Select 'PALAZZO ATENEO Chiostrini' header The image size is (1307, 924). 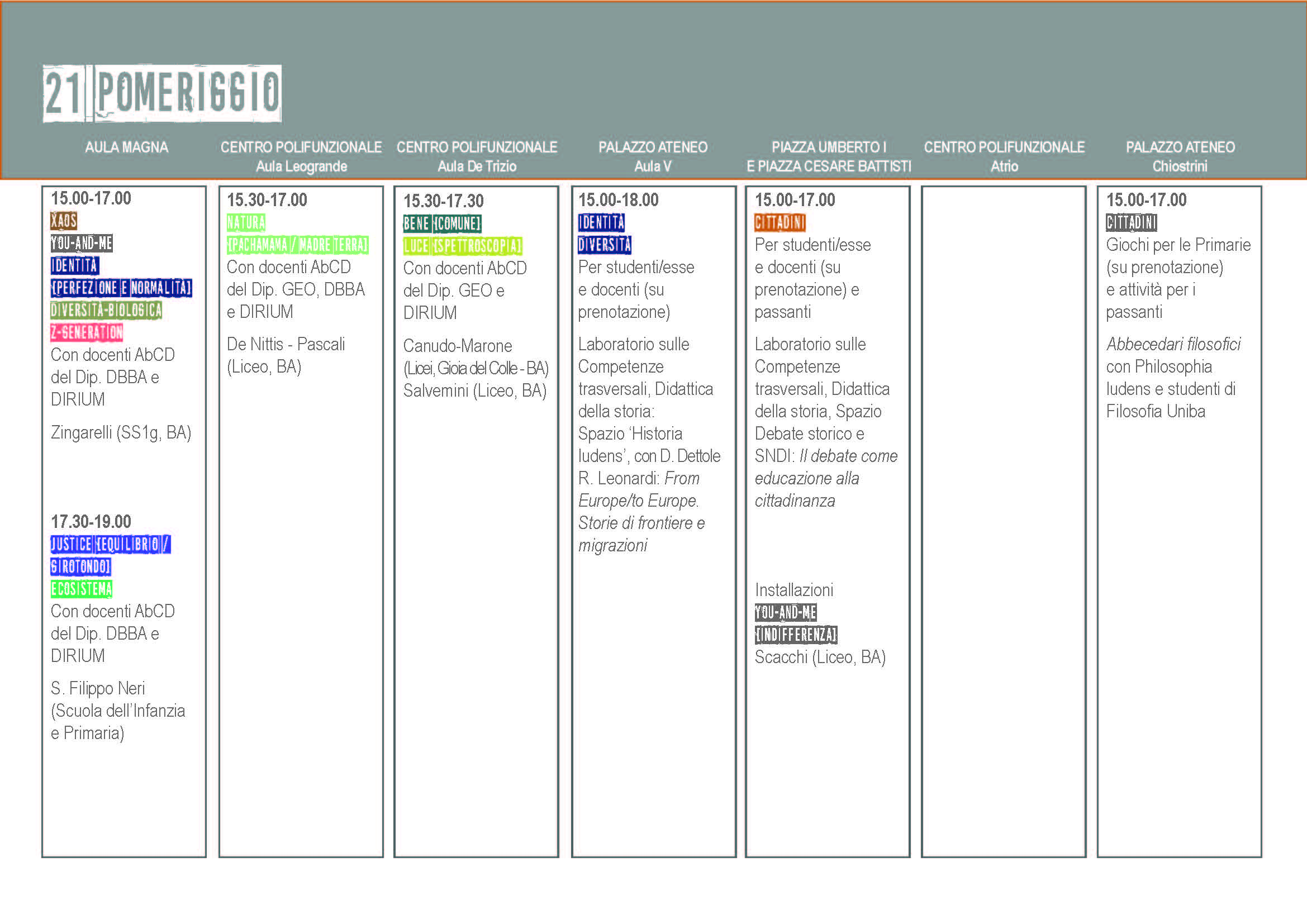1180,156
